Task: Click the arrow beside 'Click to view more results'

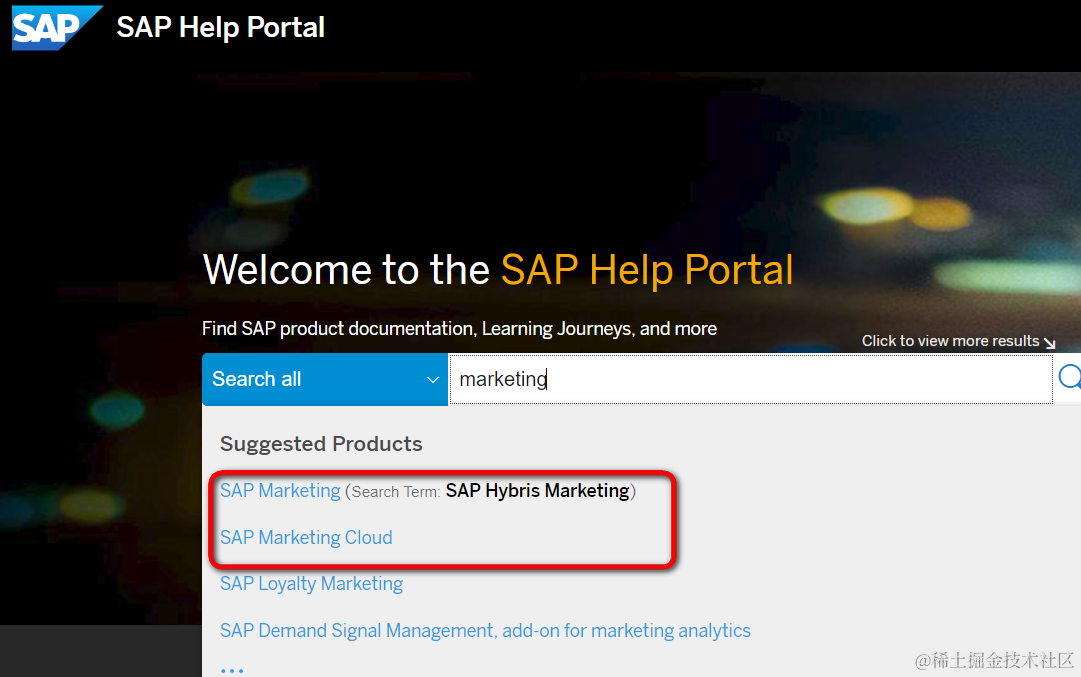Action: [x=1049, y=342]
